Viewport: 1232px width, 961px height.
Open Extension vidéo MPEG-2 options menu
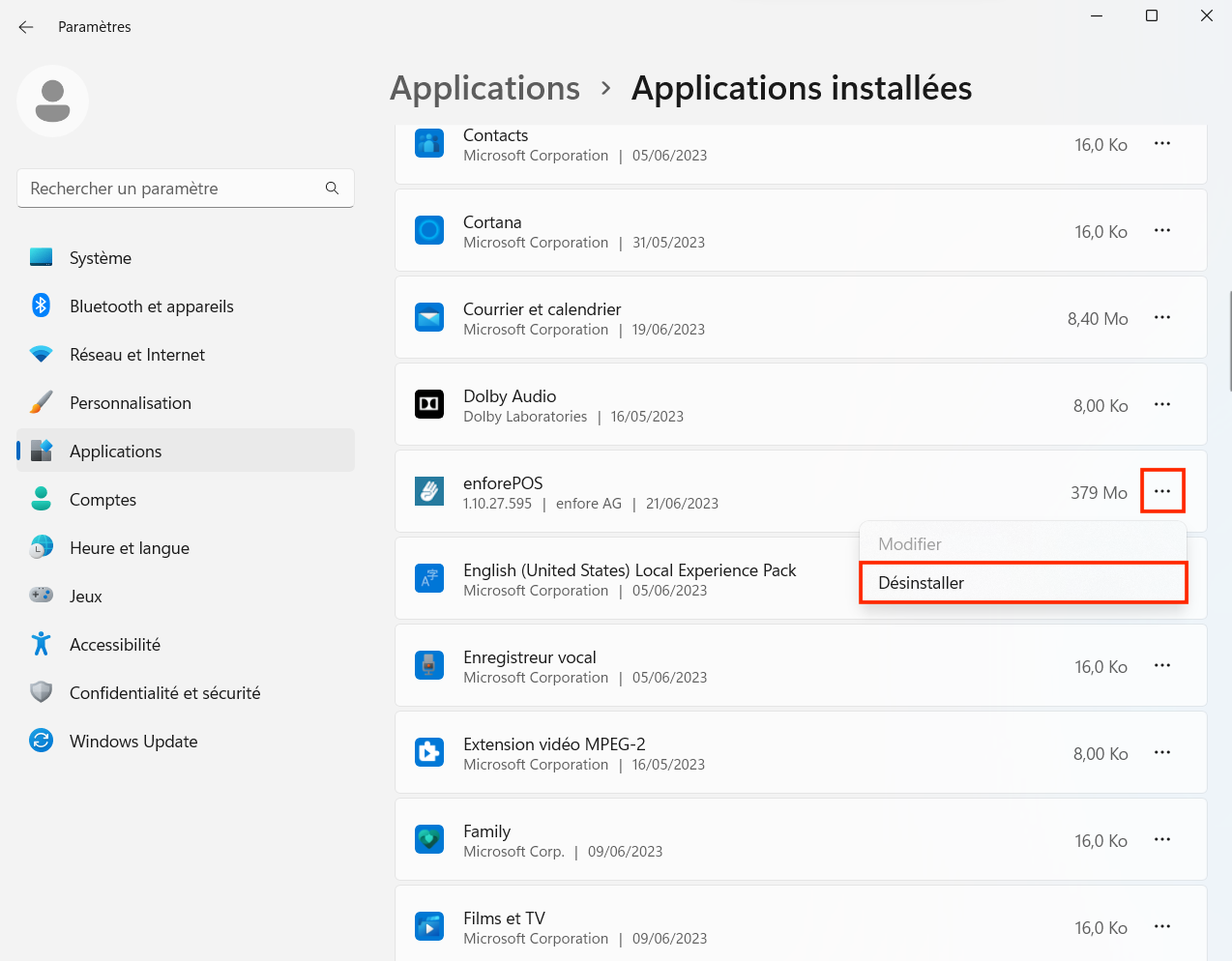tap(1162, 752)
